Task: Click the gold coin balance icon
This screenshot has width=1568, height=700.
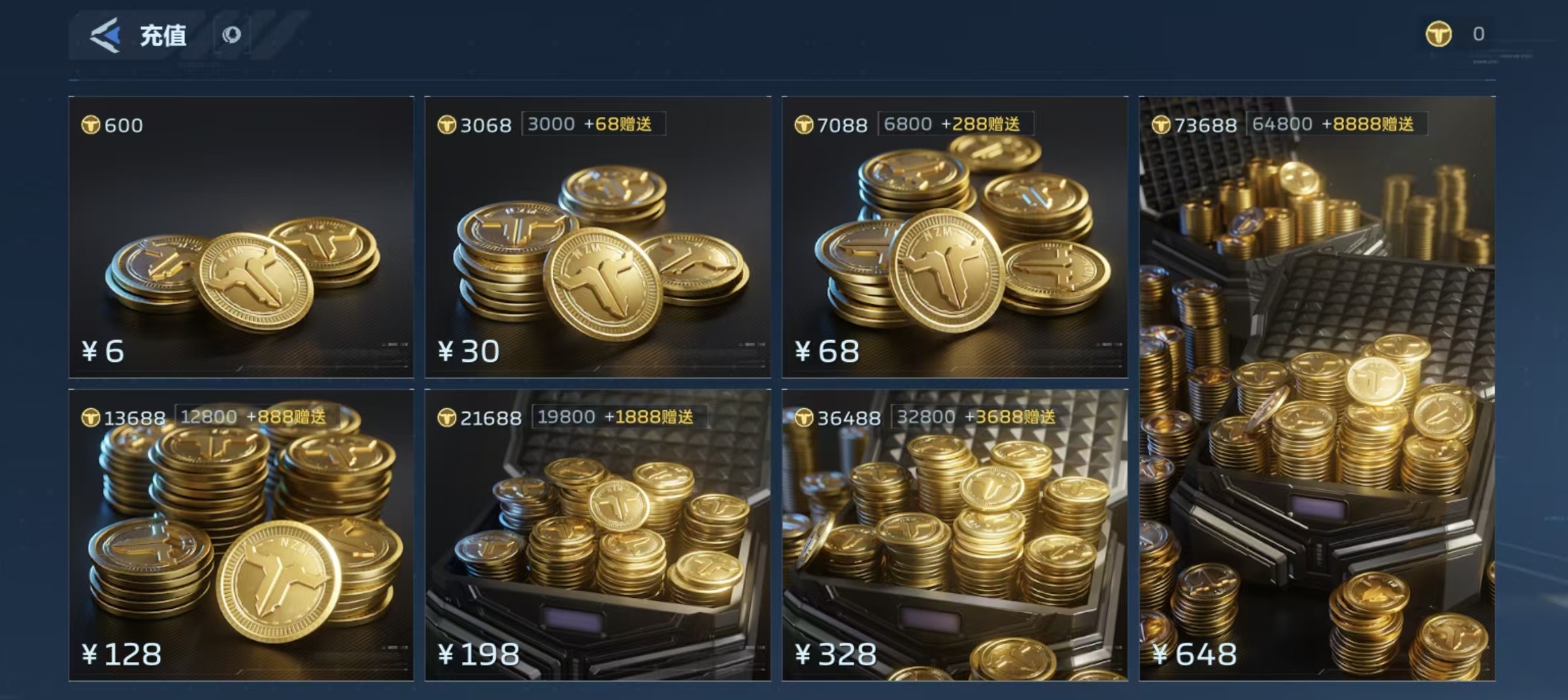Action: pyautogui.click(x=1439, y=34)
